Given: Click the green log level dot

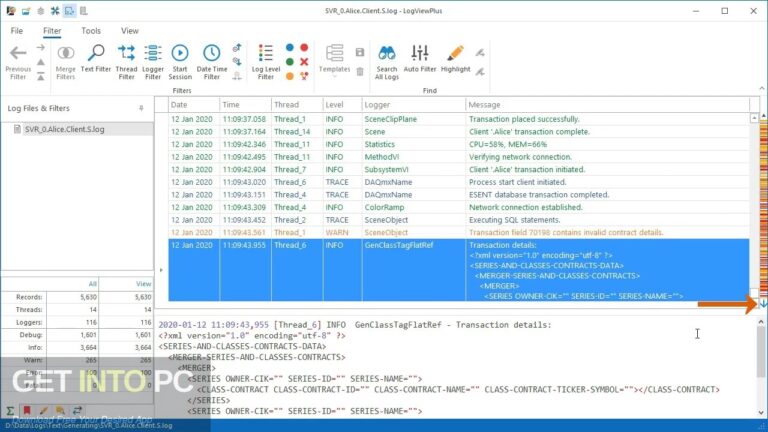Looking at the screenshot, I should [290, 62].
